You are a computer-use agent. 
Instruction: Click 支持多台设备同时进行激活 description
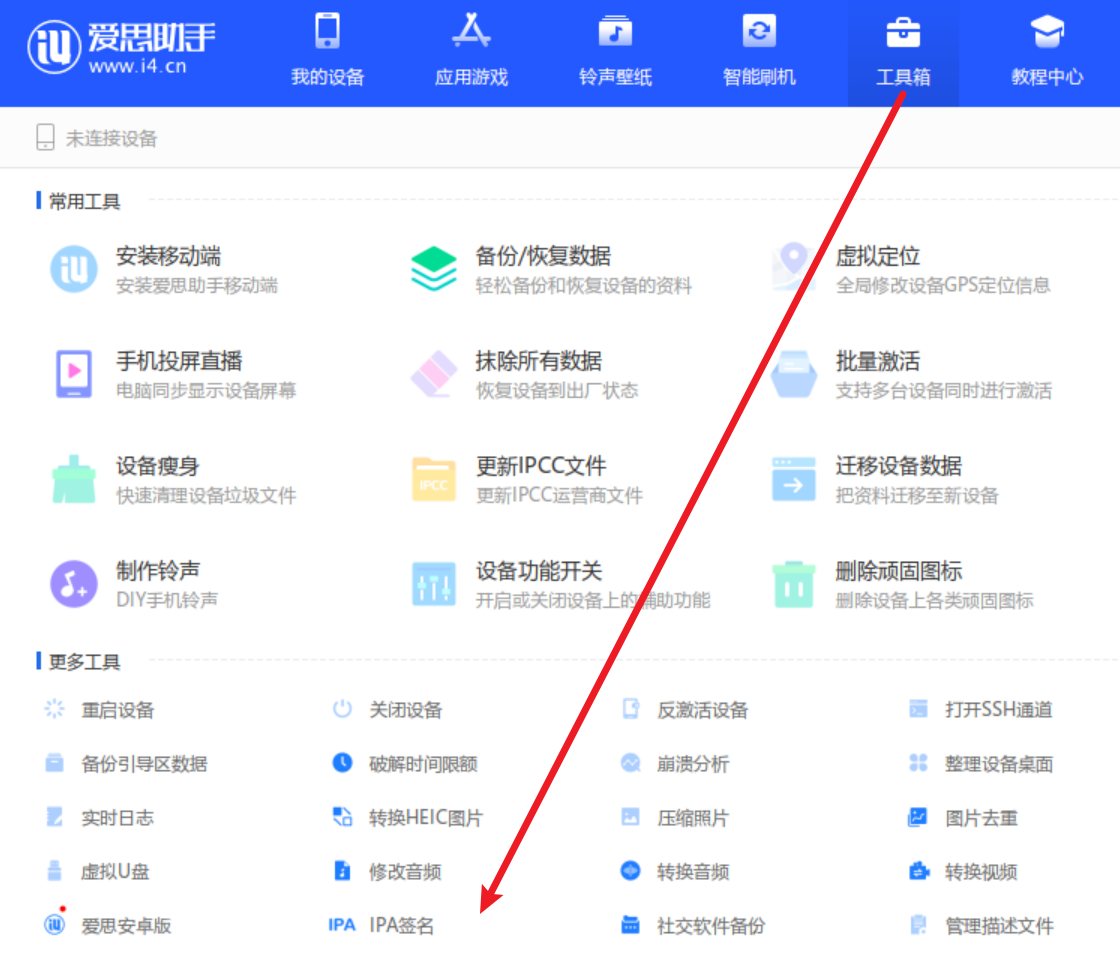coord(944,390)
